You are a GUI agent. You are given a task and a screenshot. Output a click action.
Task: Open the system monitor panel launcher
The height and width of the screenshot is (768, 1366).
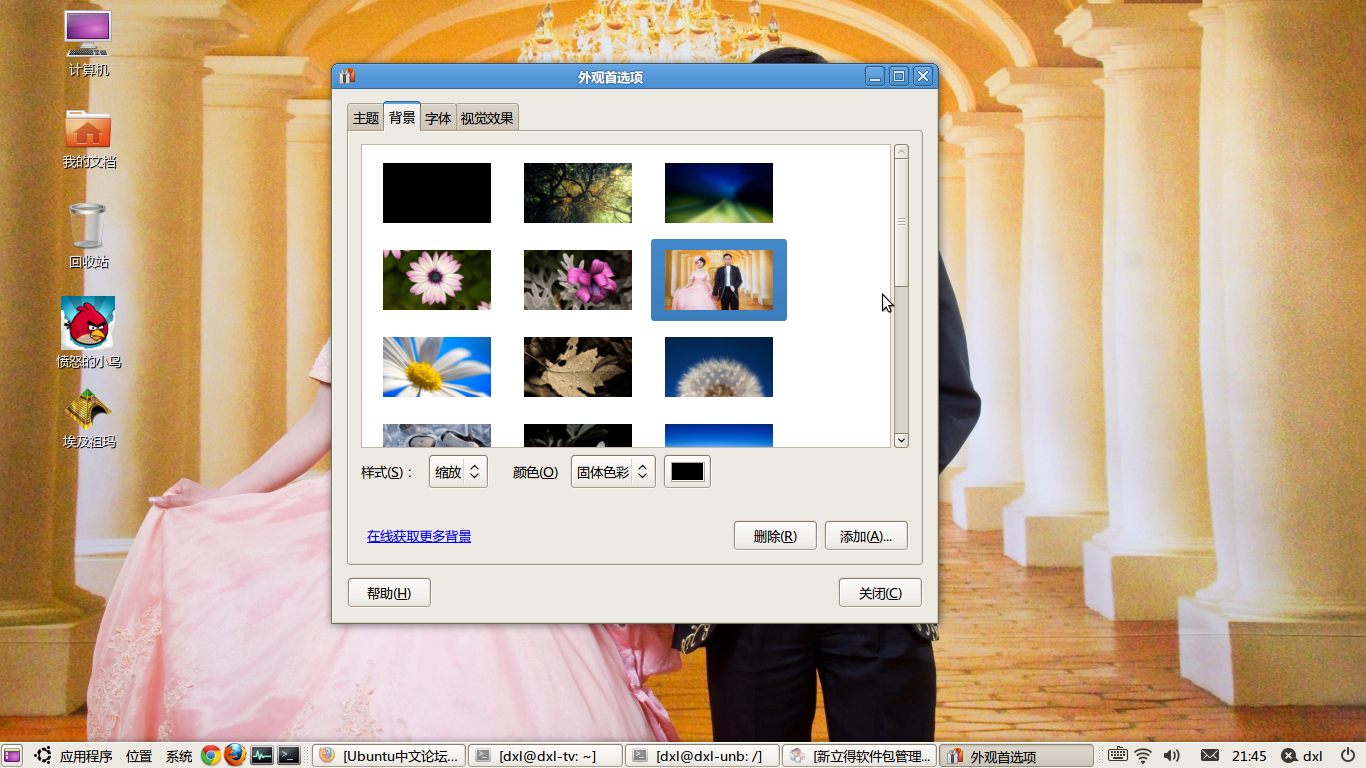(x=262, y=756)
